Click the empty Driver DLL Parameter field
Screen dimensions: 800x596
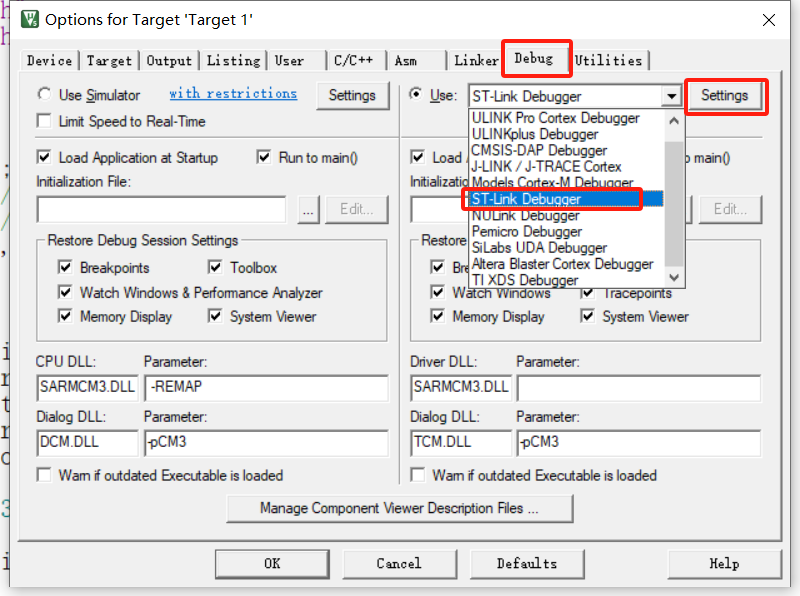(x=639, y=387)
